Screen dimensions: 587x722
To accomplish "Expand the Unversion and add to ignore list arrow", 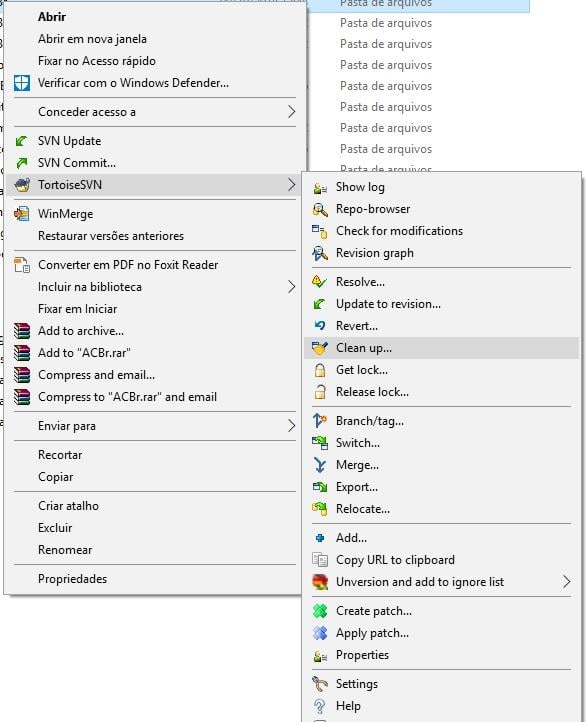I will pyautogui.click(x=566, y=582).
